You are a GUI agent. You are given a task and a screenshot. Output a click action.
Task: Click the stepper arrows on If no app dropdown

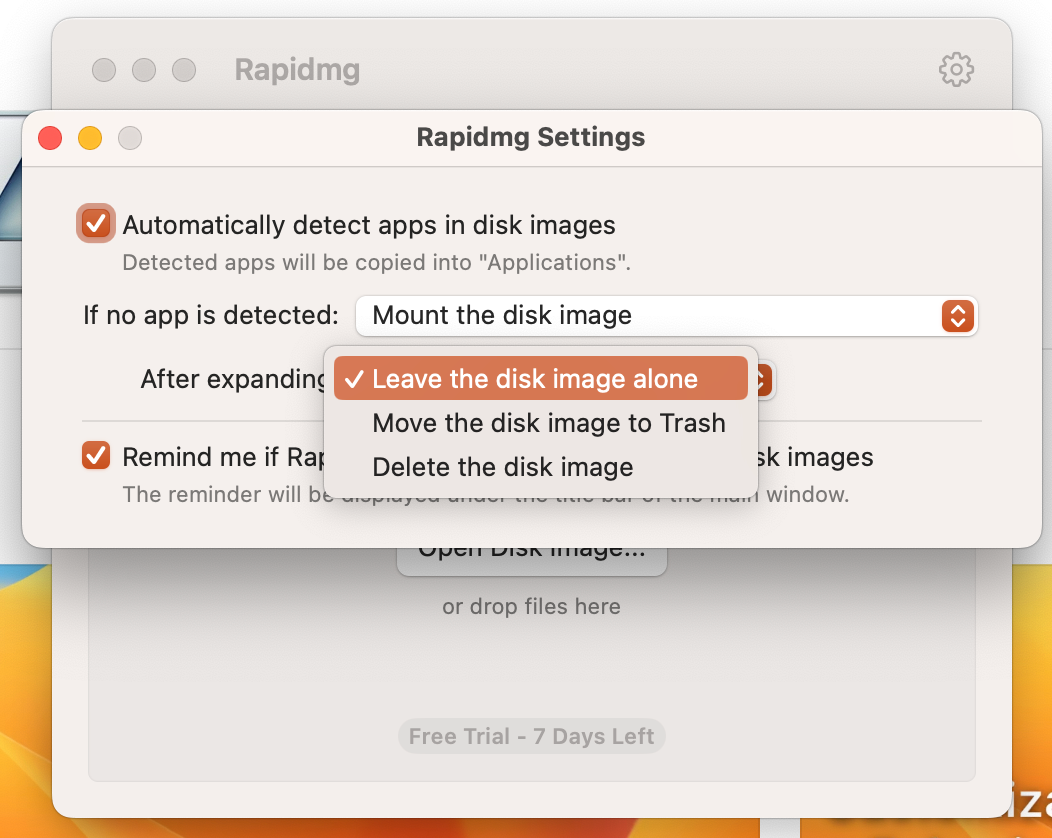[957, 315]
